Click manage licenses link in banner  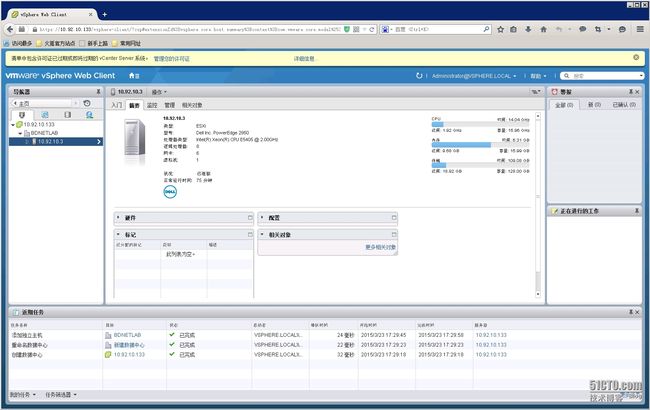coord(171,59)
